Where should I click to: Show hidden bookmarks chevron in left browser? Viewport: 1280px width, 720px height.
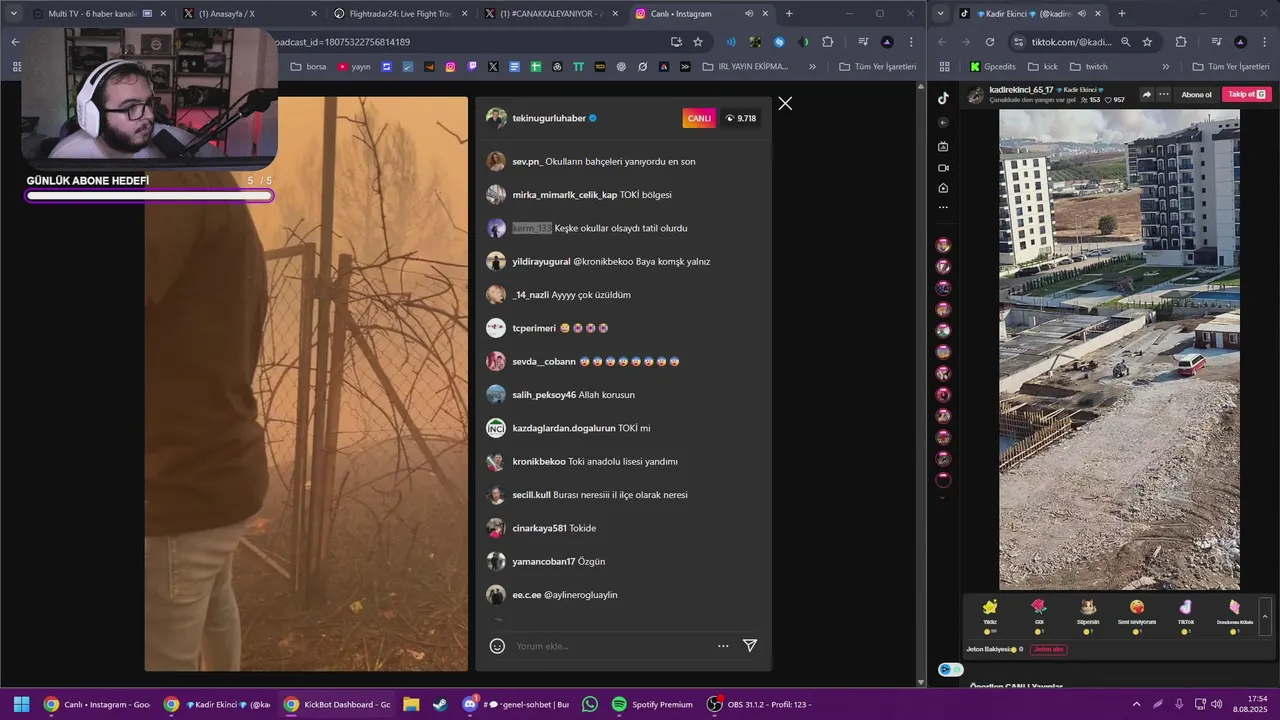(x=812, y=67)
